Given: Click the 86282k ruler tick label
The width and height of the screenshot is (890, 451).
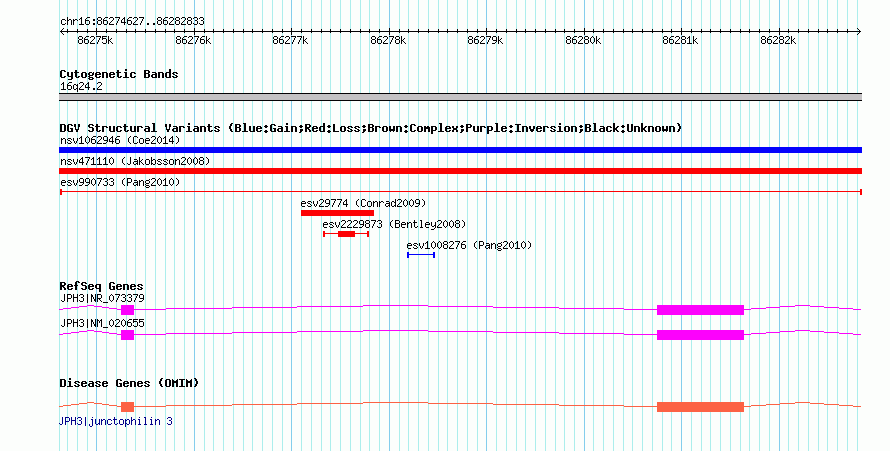Looking at the screenshot, I should [778, 40].
